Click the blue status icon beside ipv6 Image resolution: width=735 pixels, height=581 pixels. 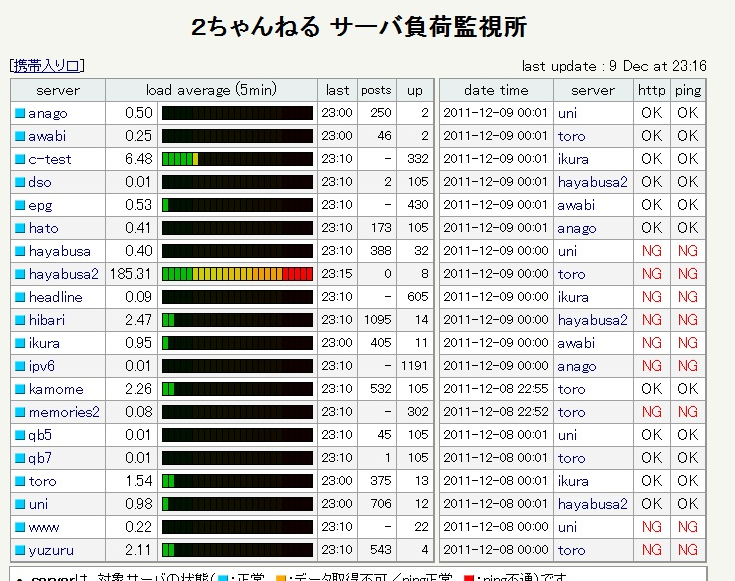click(x=20, y=366)
